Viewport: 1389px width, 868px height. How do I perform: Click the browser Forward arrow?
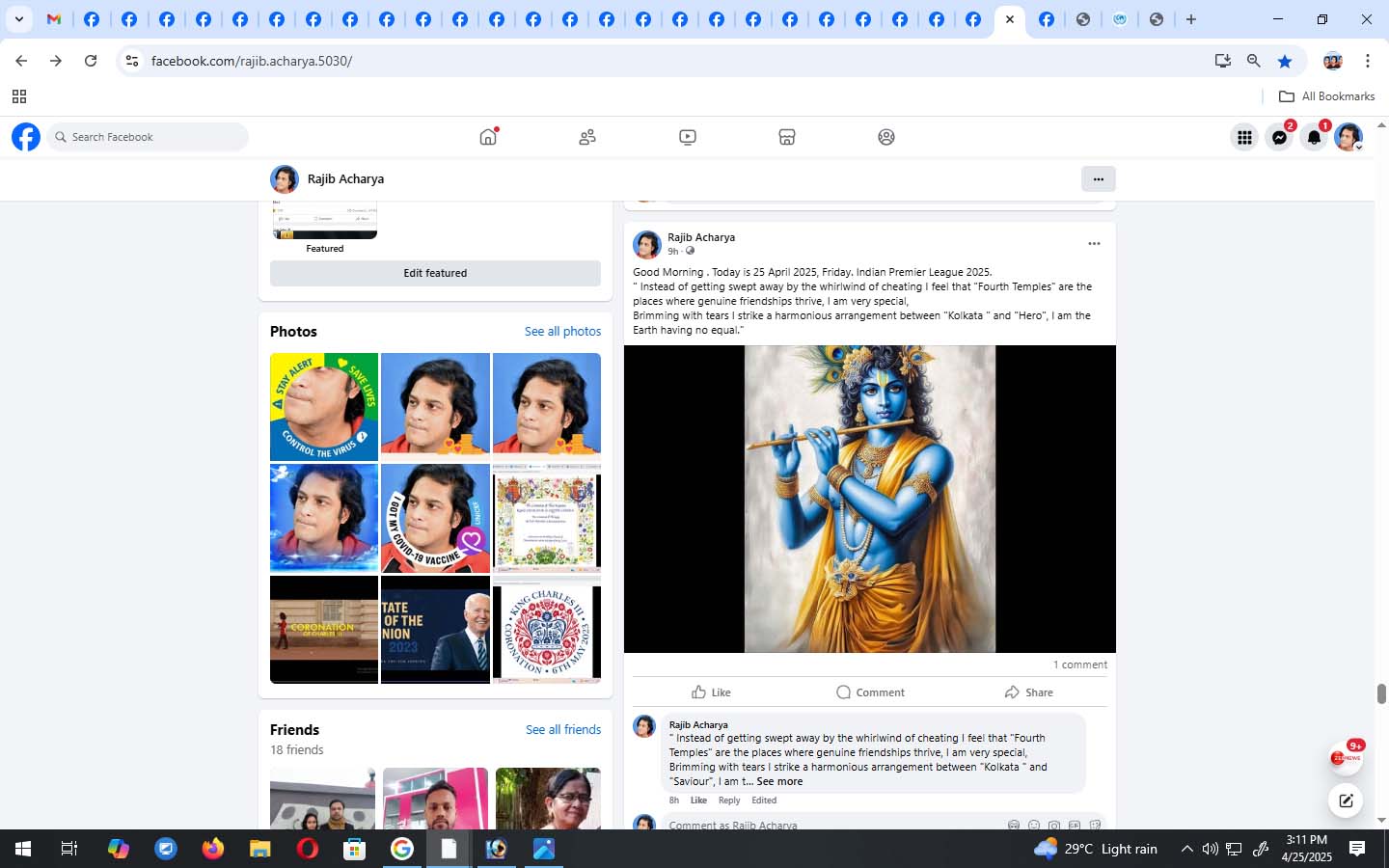click(x=56, y=61)
